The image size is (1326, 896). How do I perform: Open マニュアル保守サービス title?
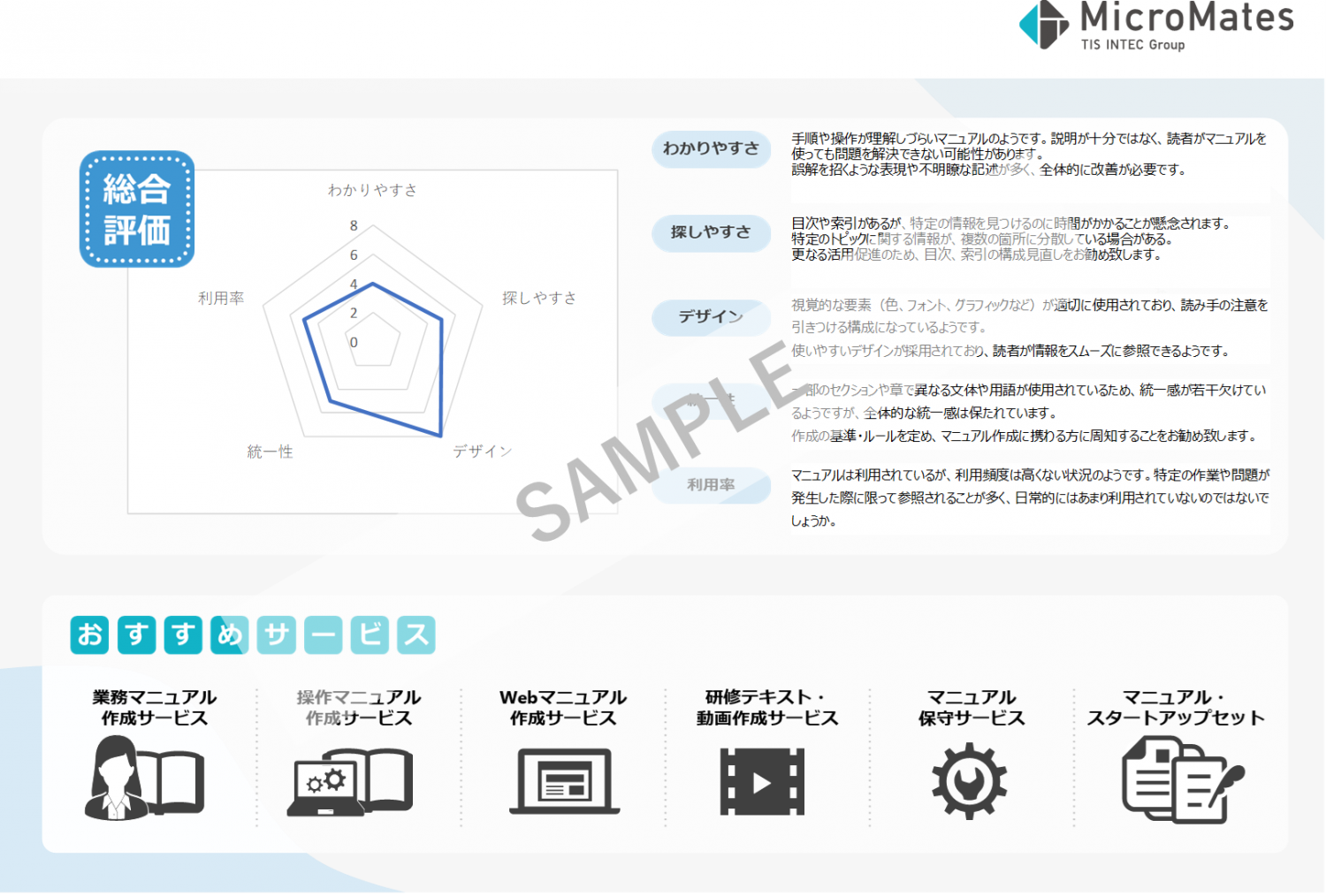[x=972, y=708]
